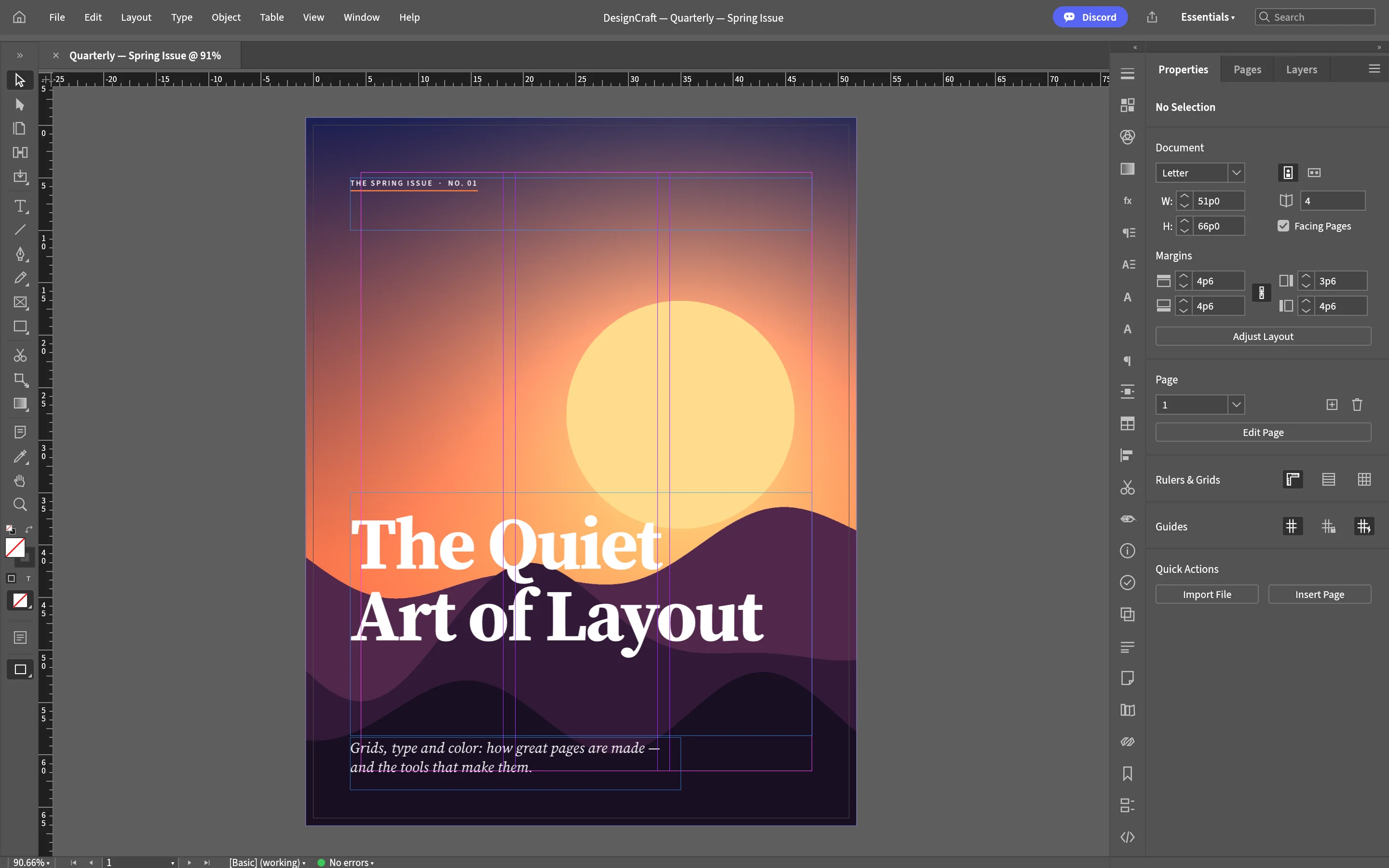Open the Object menu
This screenshot has width=1389, height=868.
point(226,17)
